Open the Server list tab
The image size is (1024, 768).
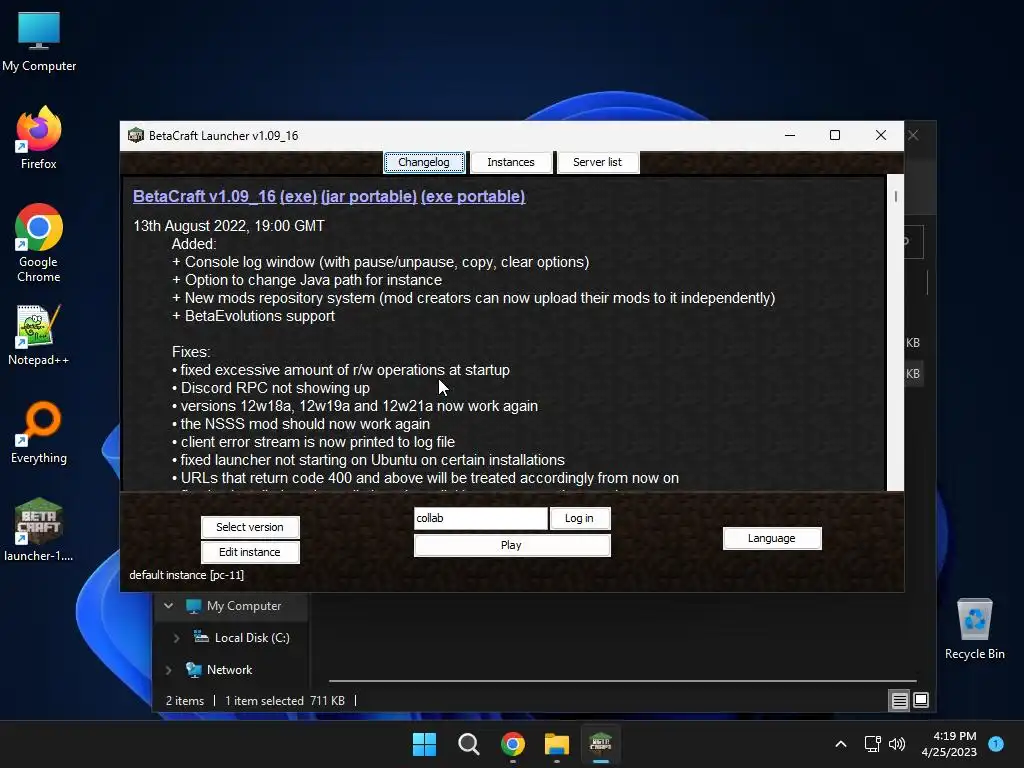[x=597, y=162]
